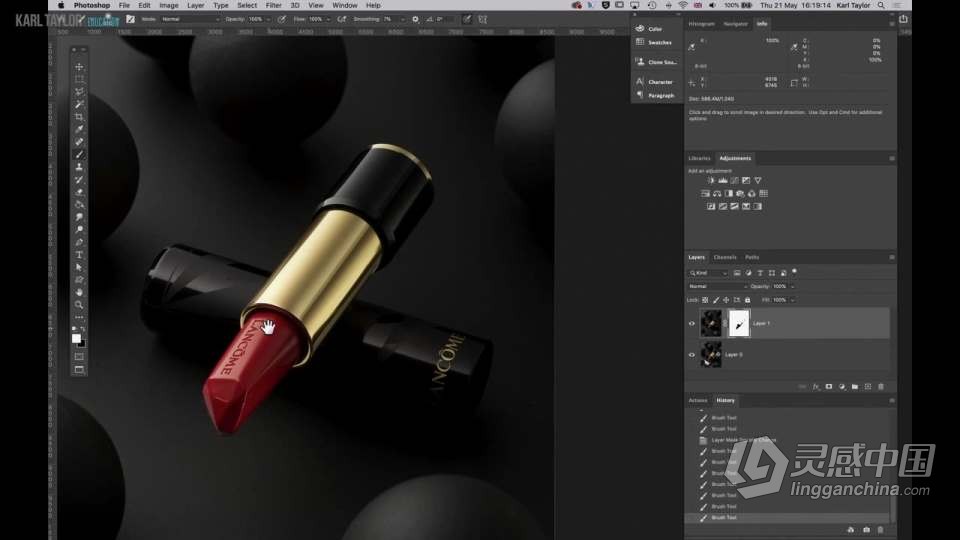Viewport: 960px width, 540px height.
Task: Select the Lasso tool
Action: click(79, 92)
